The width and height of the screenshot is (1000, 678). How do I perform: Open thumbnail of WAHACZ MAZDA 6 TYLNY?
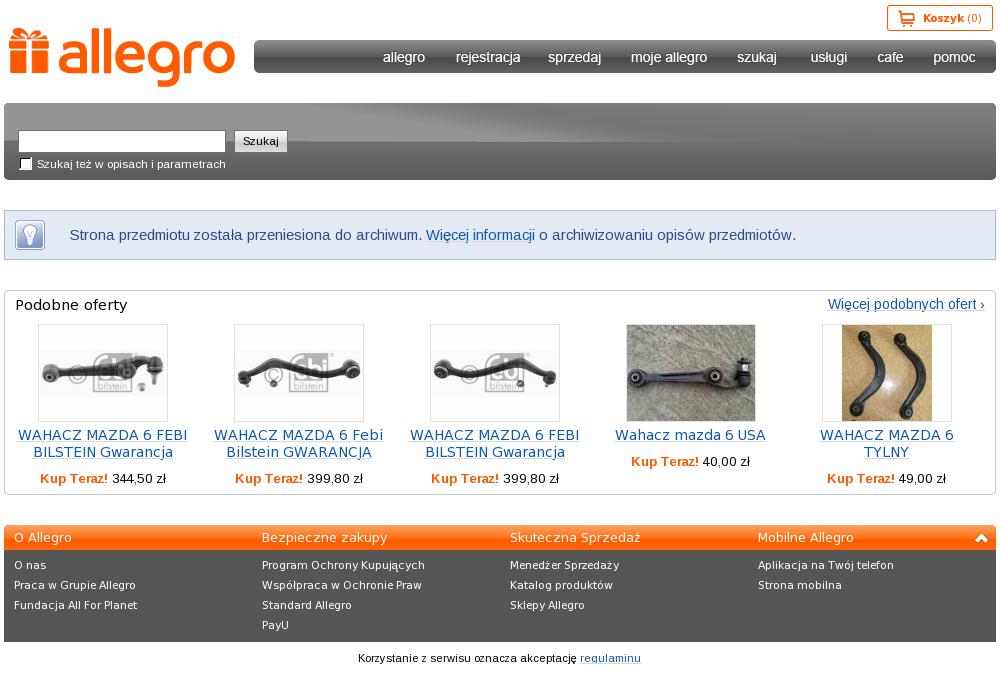[886, 372]
